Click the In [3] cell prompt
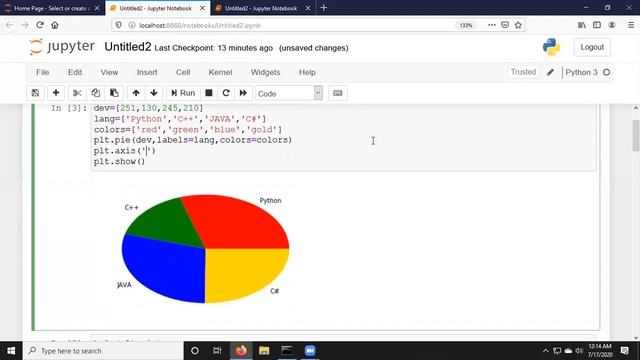Image resolution: width=640 pixels, height=360 pixels. click(x=69, y=108)
